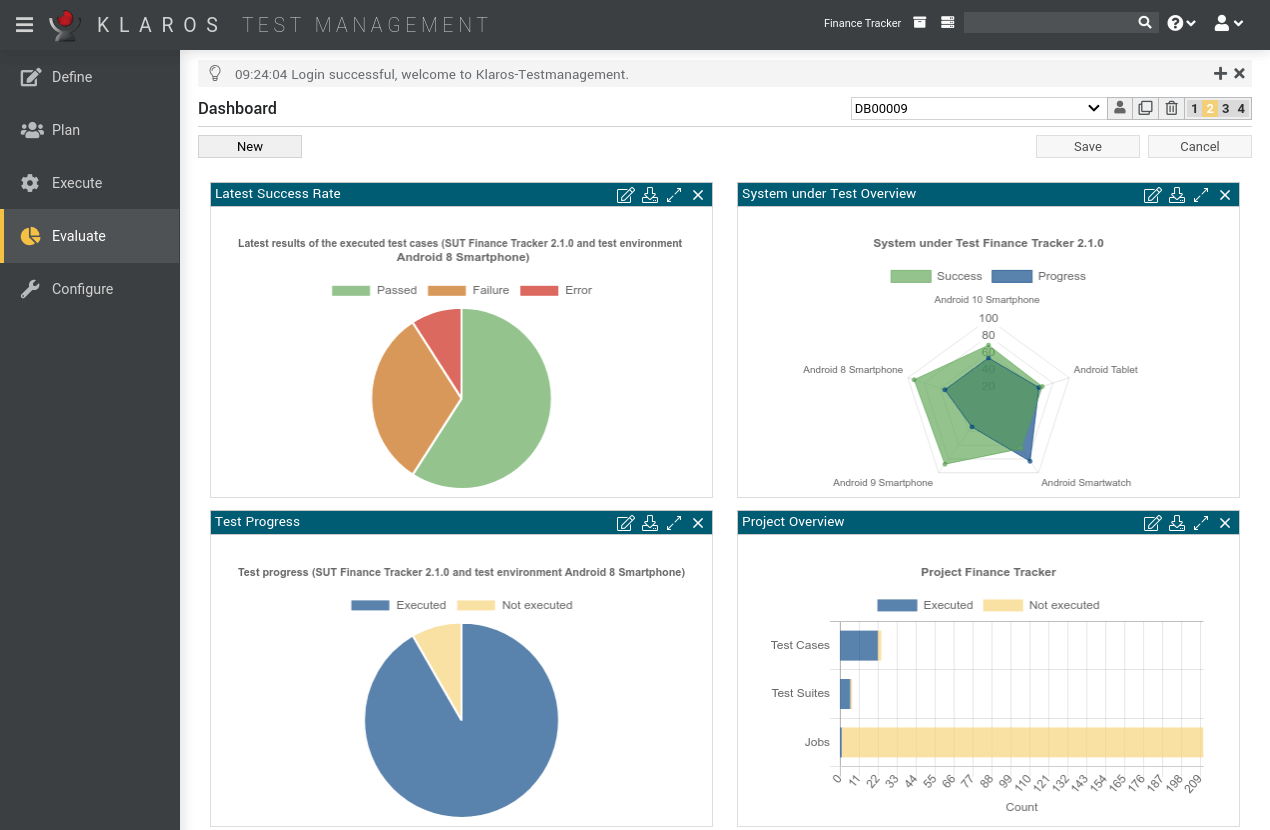Edit the Latest Success Rate report
The width and height of the screenshot is (1270, 830).
(626, 195)
